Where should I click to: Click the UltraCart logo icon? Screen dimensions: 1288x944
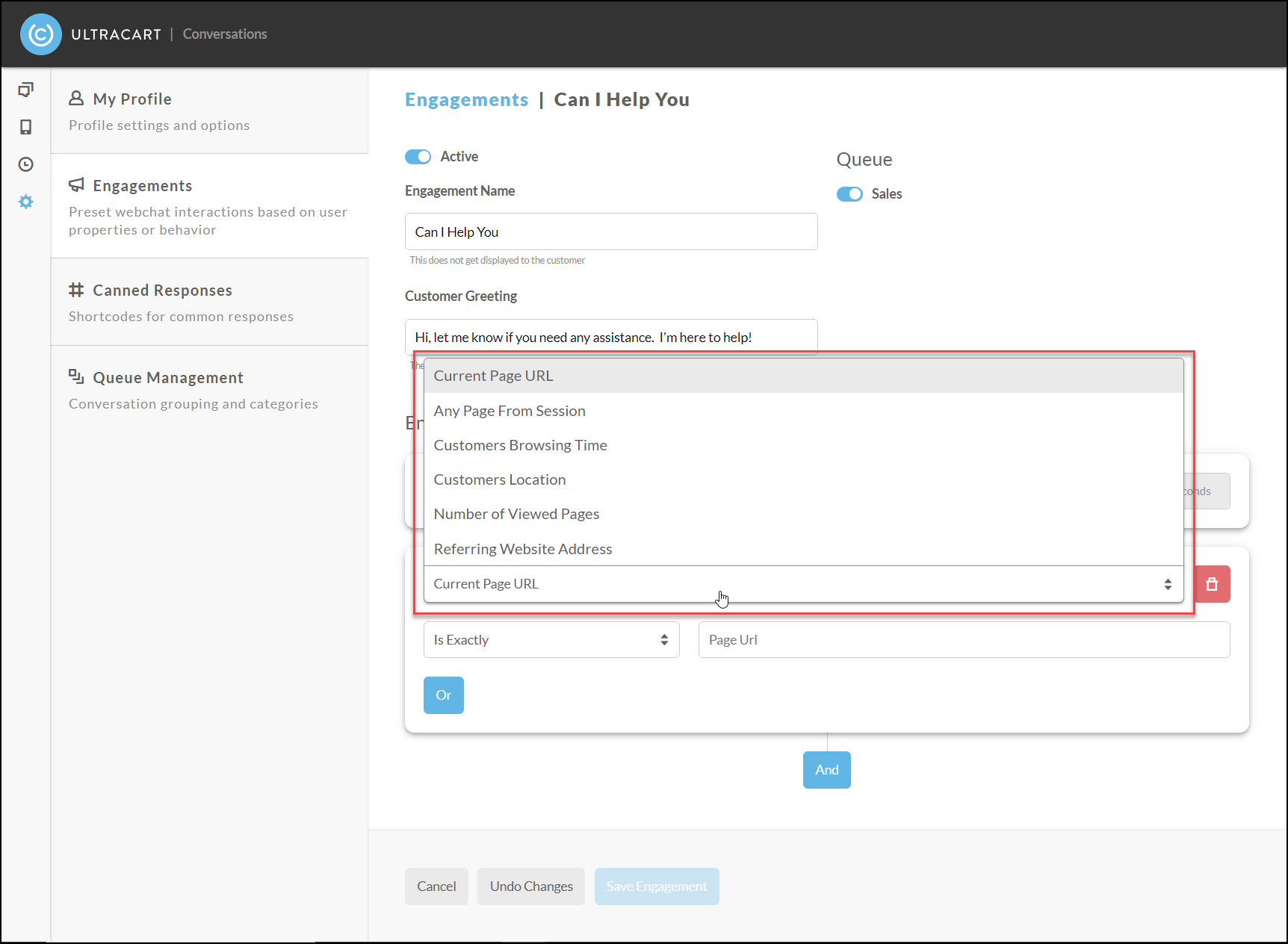[41, 34]
